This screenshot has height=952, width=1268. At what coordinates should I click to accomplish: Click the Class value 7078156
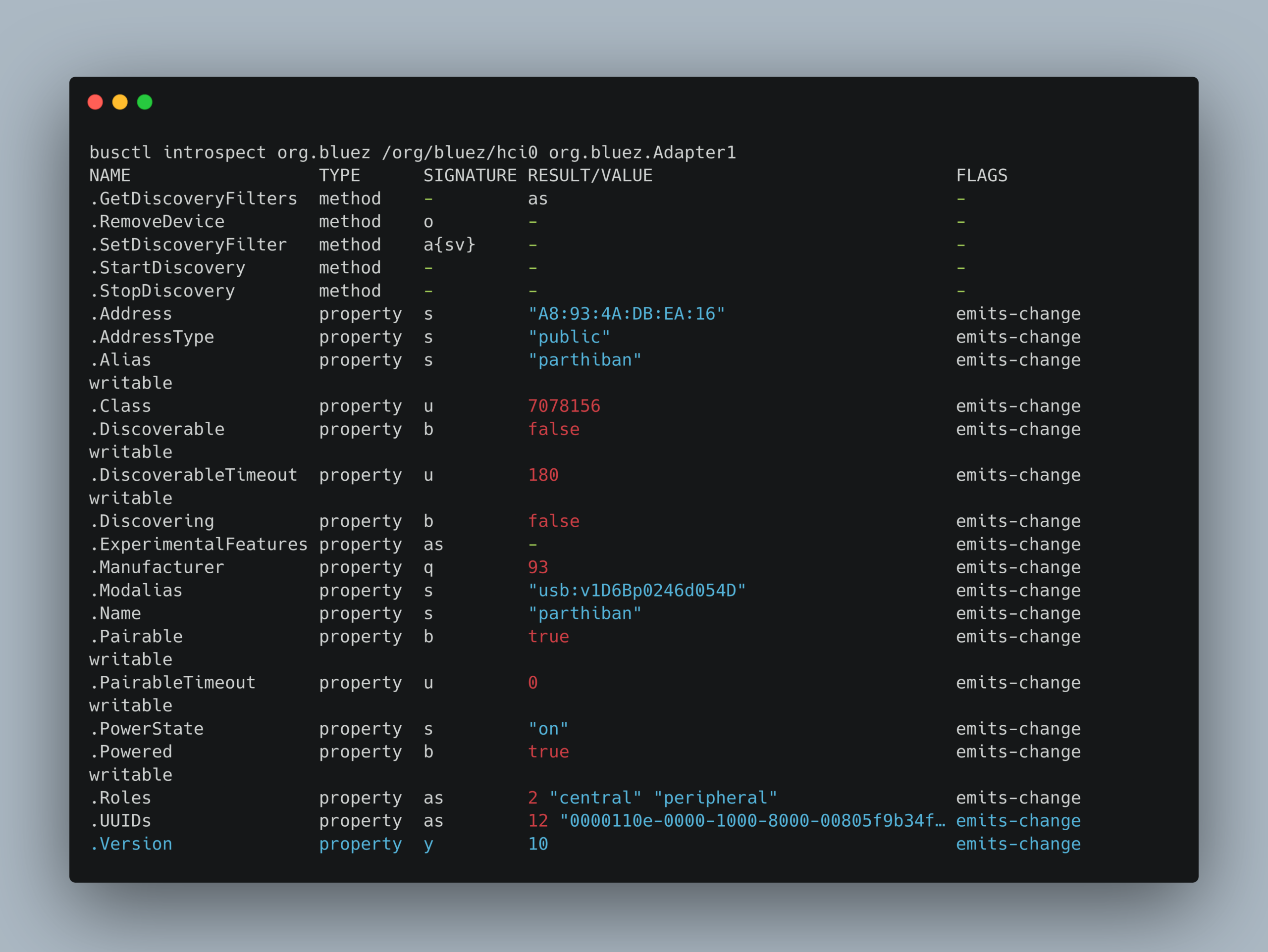click(564, 406)
